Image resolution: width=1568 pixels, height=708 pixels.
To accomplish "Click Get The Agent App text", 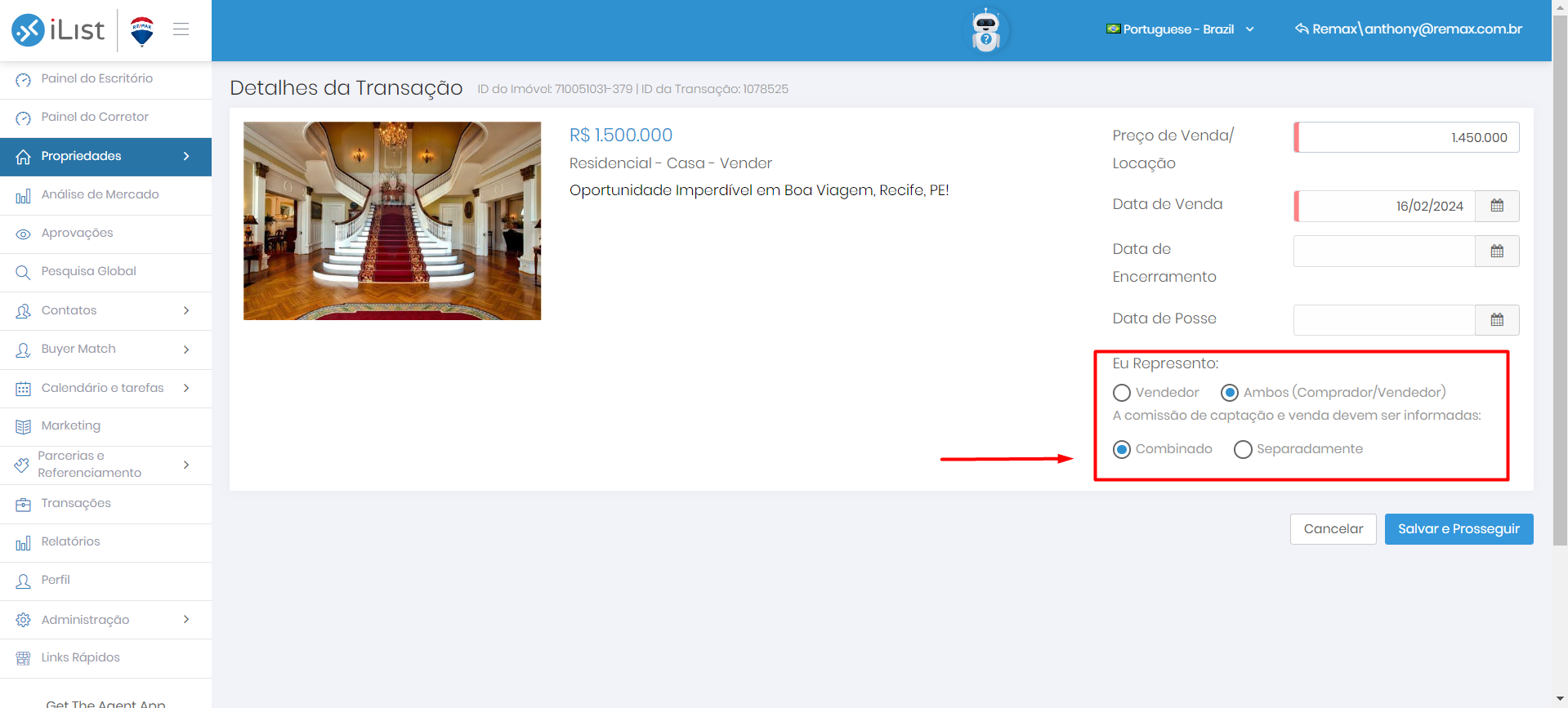I will [105, 703].
